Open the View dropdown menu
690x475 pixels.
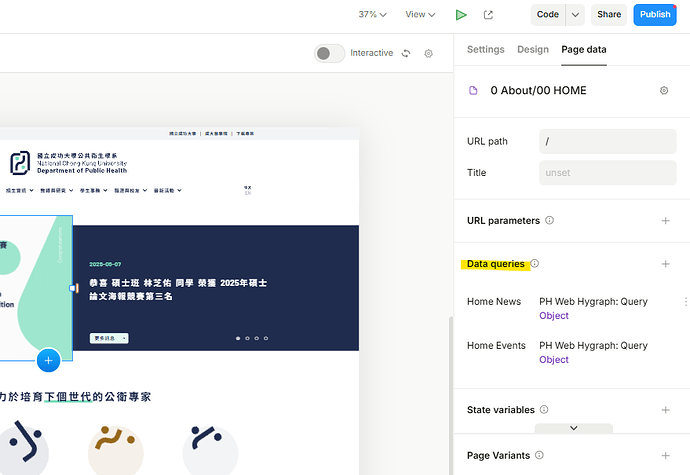click(x=420, y=15)
